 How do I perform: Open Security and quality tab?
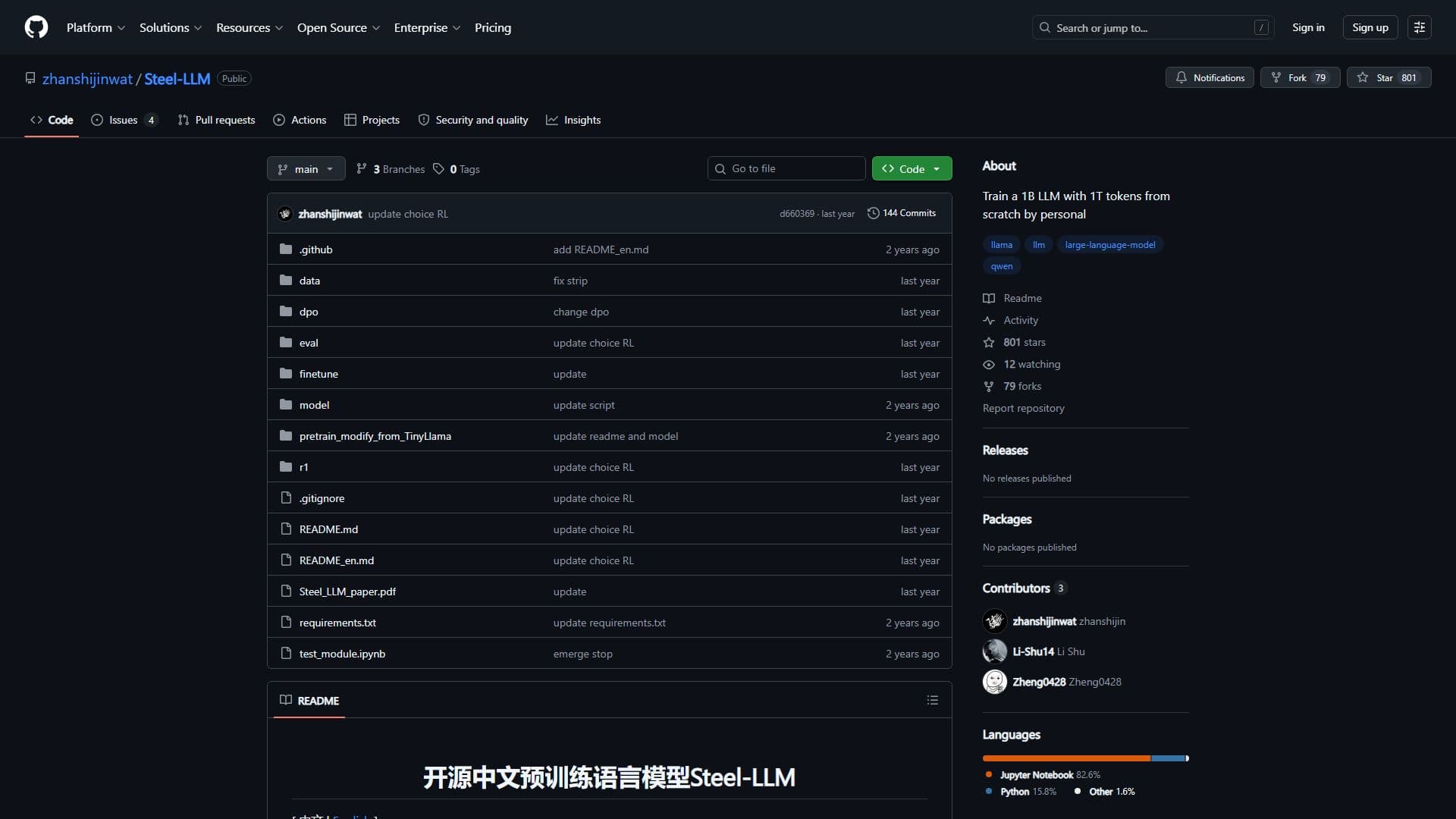click(x=473, y=120)
